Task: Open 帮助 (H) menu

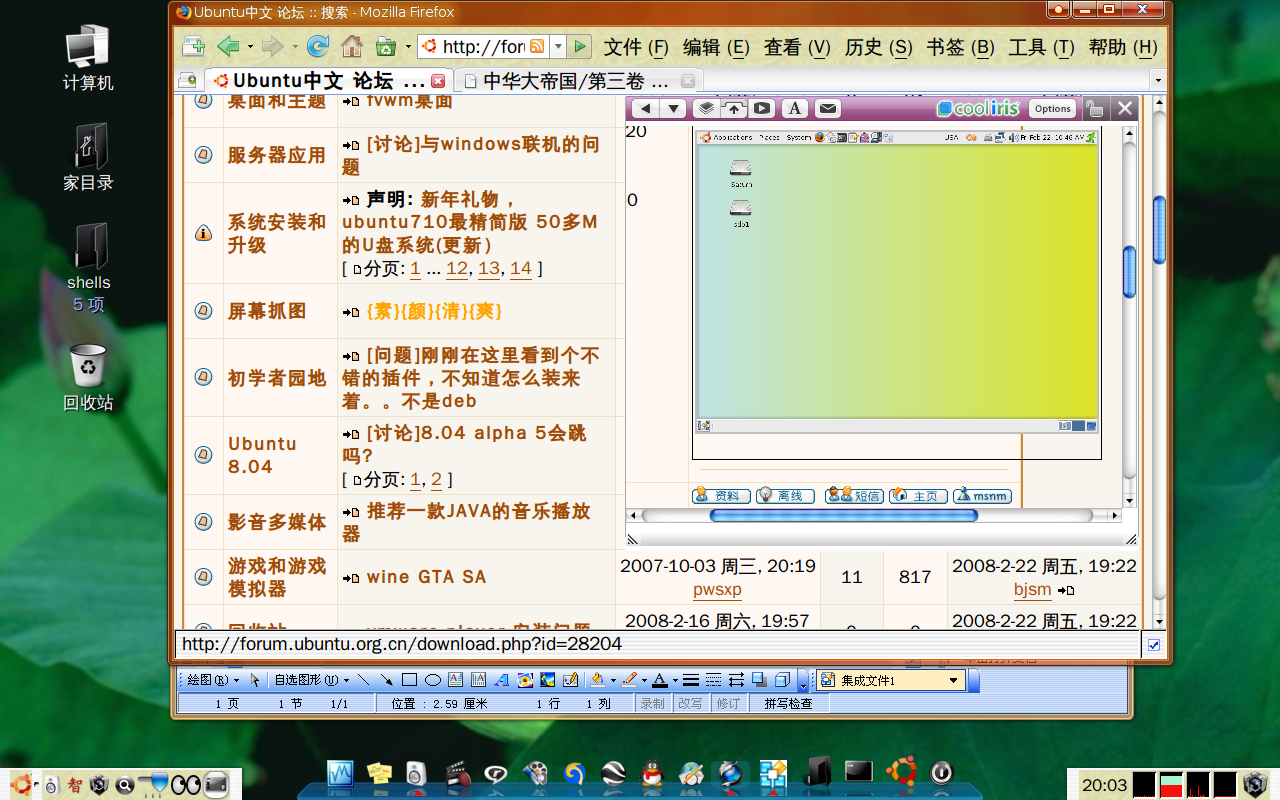Action: tap(1123, 47)
